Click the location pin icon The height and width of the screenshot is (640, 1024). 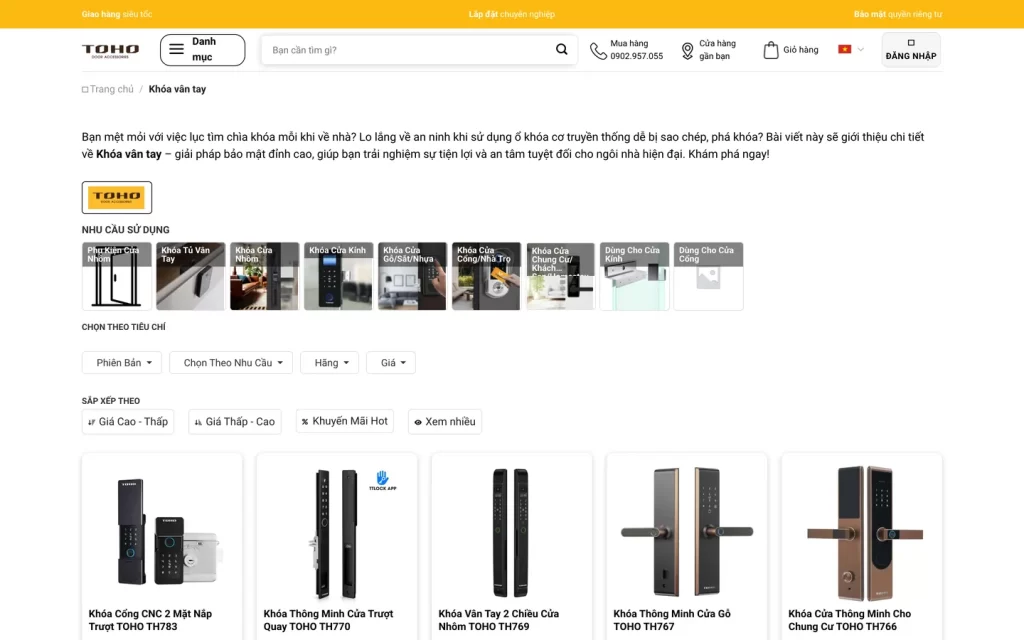(687, 50)
